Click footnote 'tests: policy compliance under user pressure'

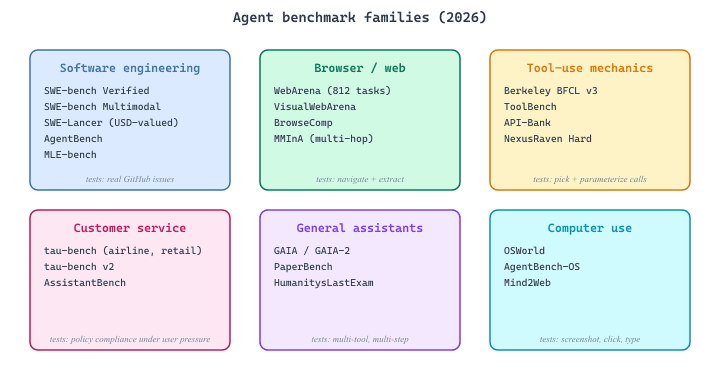[130, 339]
